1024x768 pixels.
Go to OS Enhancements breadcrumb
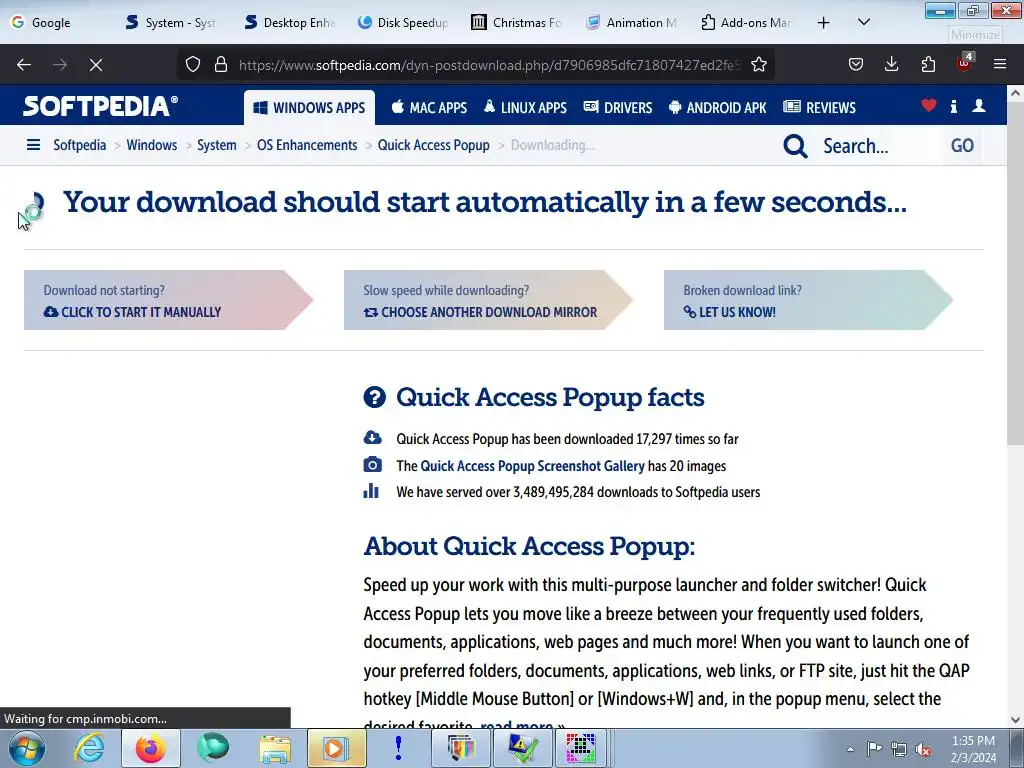tap(307, 145)
